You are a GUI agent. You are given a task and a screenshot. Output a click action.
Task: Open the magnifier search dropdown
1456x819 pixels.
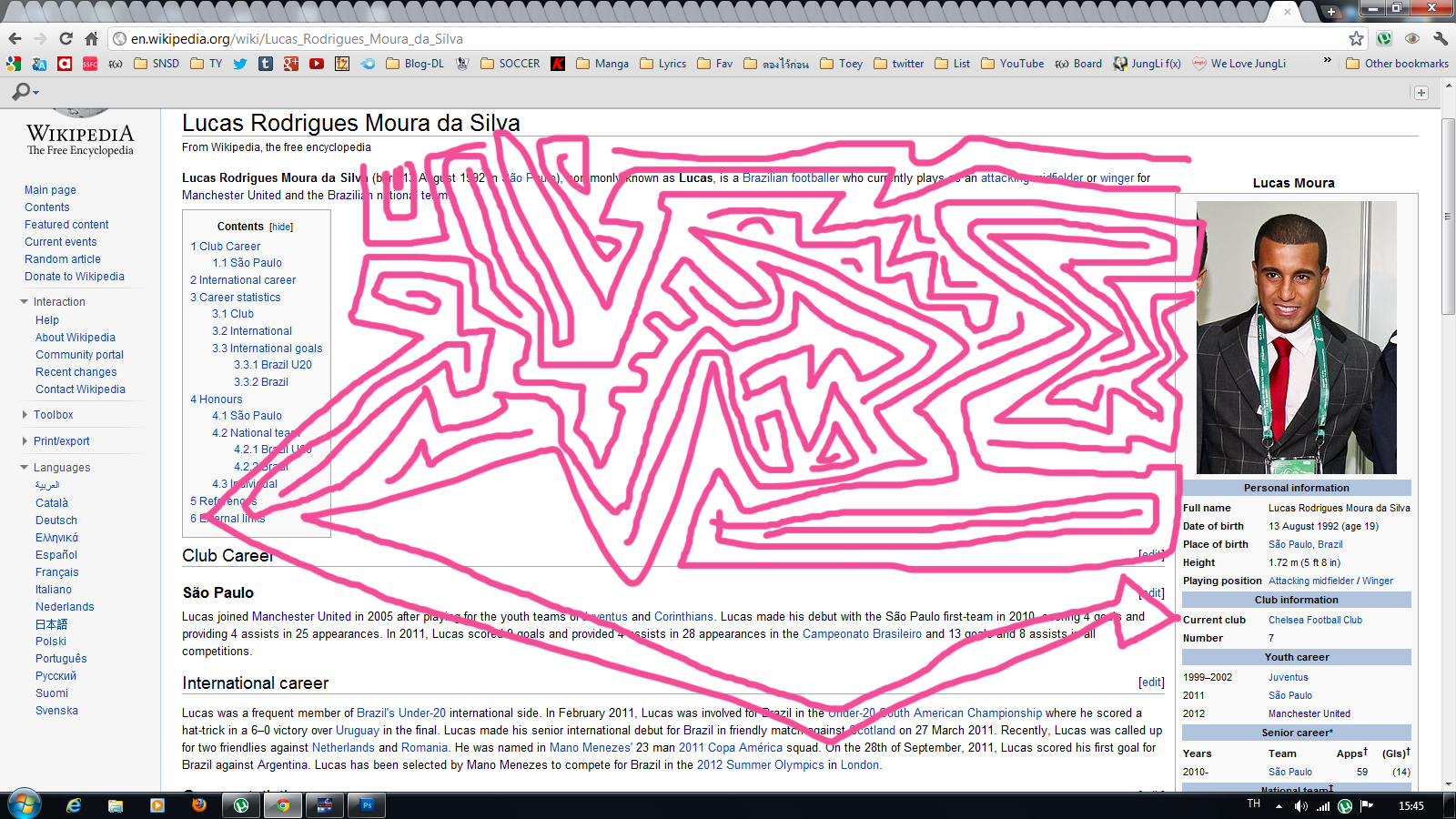coord(25,92)
